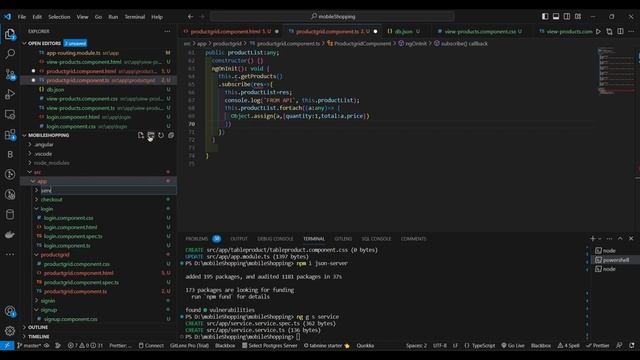Click the mobileShopping command center search box
The height and width of the screenshot is (360, 640).
point(332,17)
